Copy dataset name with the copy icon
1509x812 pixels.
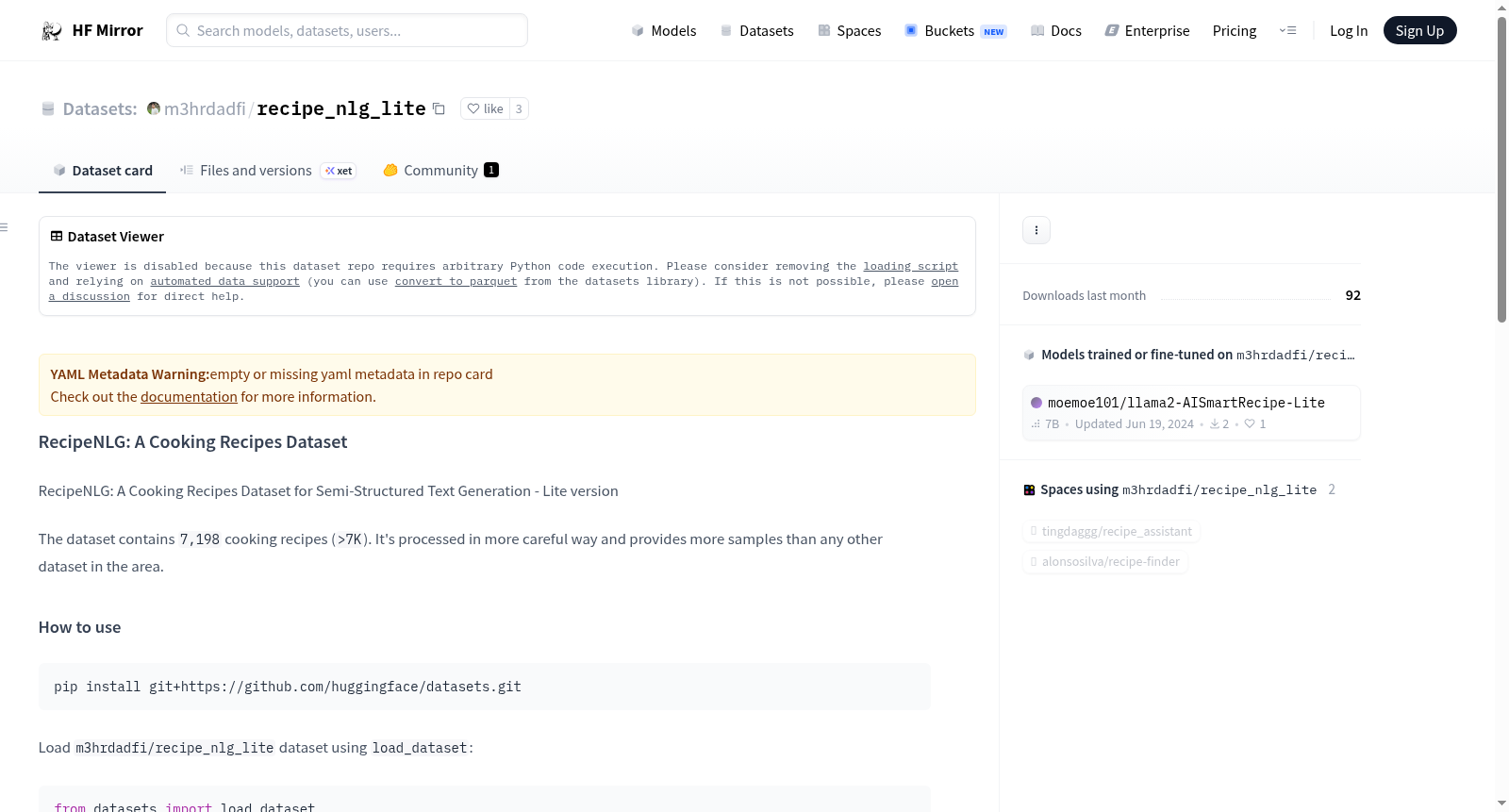point(439,108)
